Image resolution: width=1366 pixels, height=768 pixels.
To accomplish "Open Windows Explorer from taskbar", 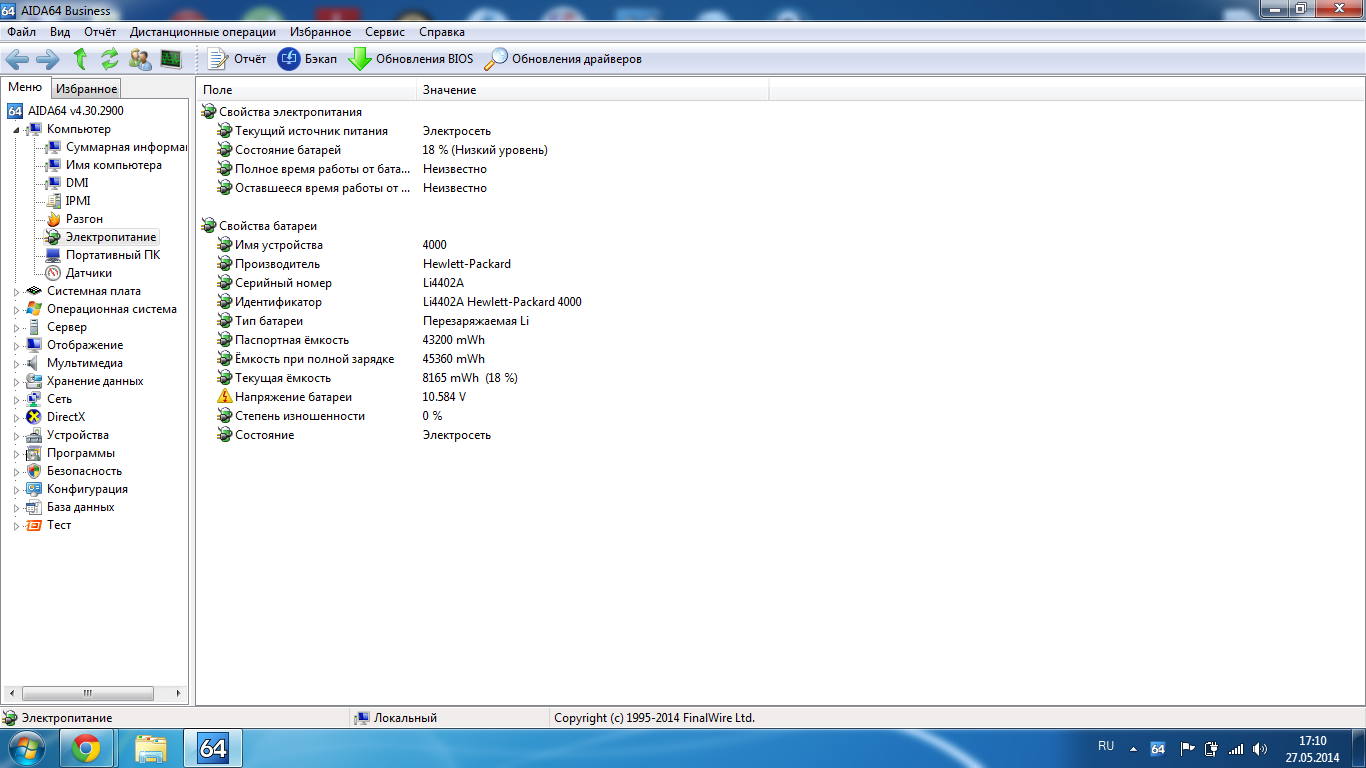I will pos(150,748).
